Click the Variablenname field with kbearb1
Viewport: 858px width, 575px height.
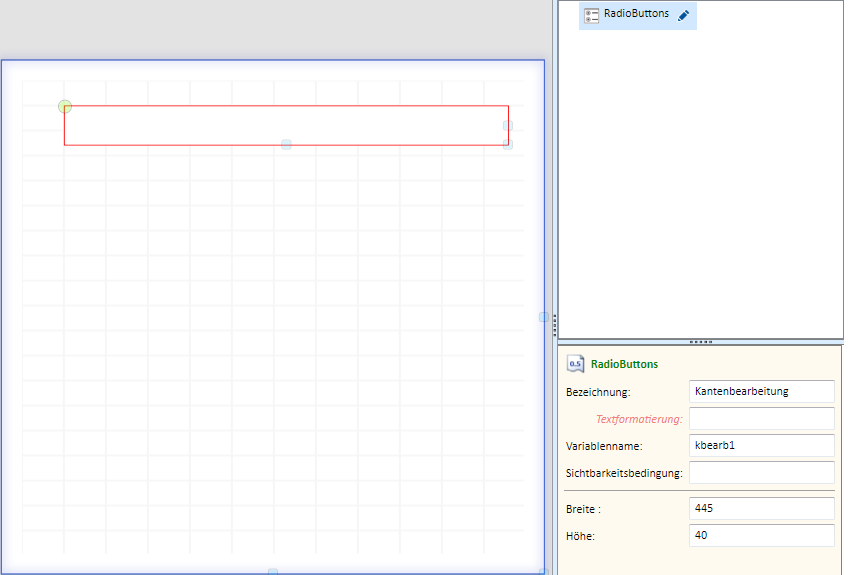tap(761, 445)
